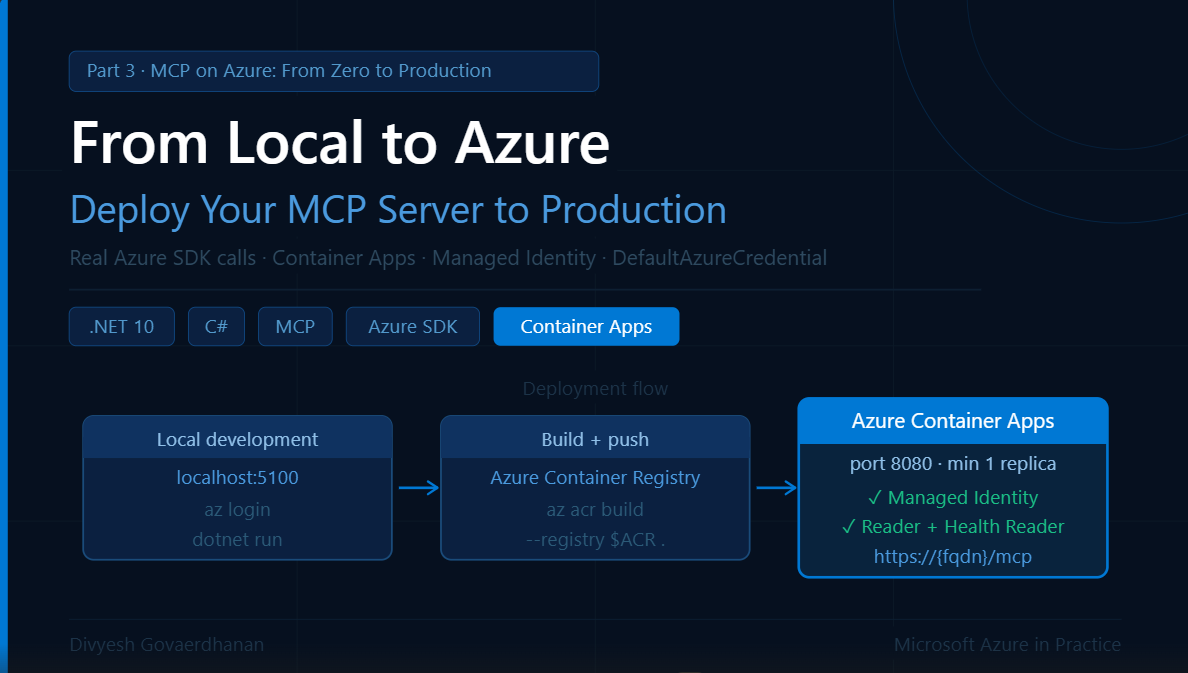Click the 'From Local to Azure' title

coord(340,142)
